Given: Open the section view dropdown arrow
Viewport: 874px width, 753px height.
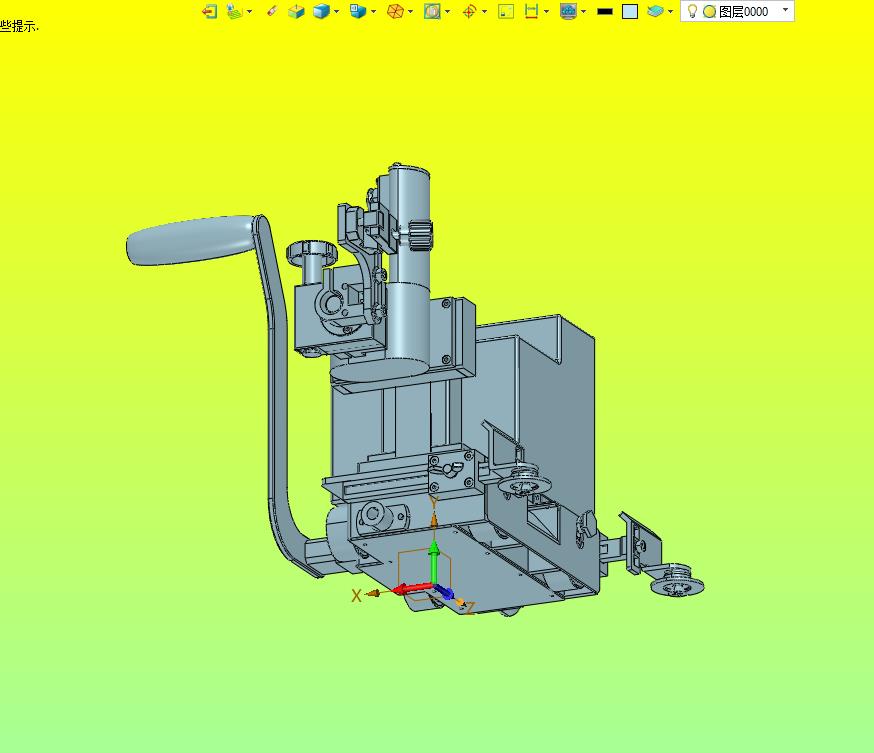Looking at the screenshot, I should [448, 12].
